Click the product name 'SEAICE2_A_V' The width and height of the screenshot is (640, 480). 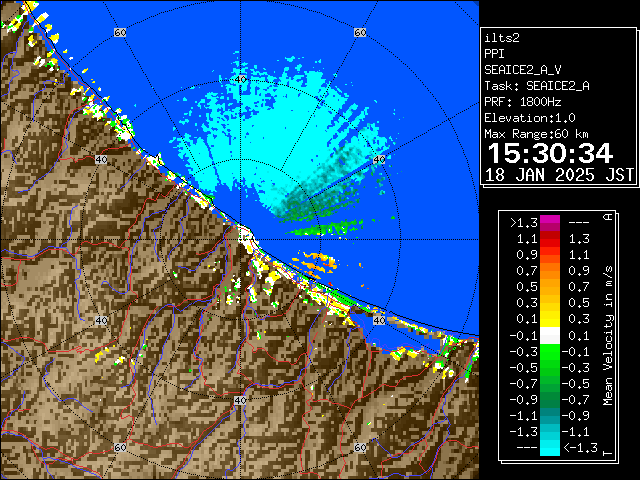pyautogui.click(x=522, y=70)
